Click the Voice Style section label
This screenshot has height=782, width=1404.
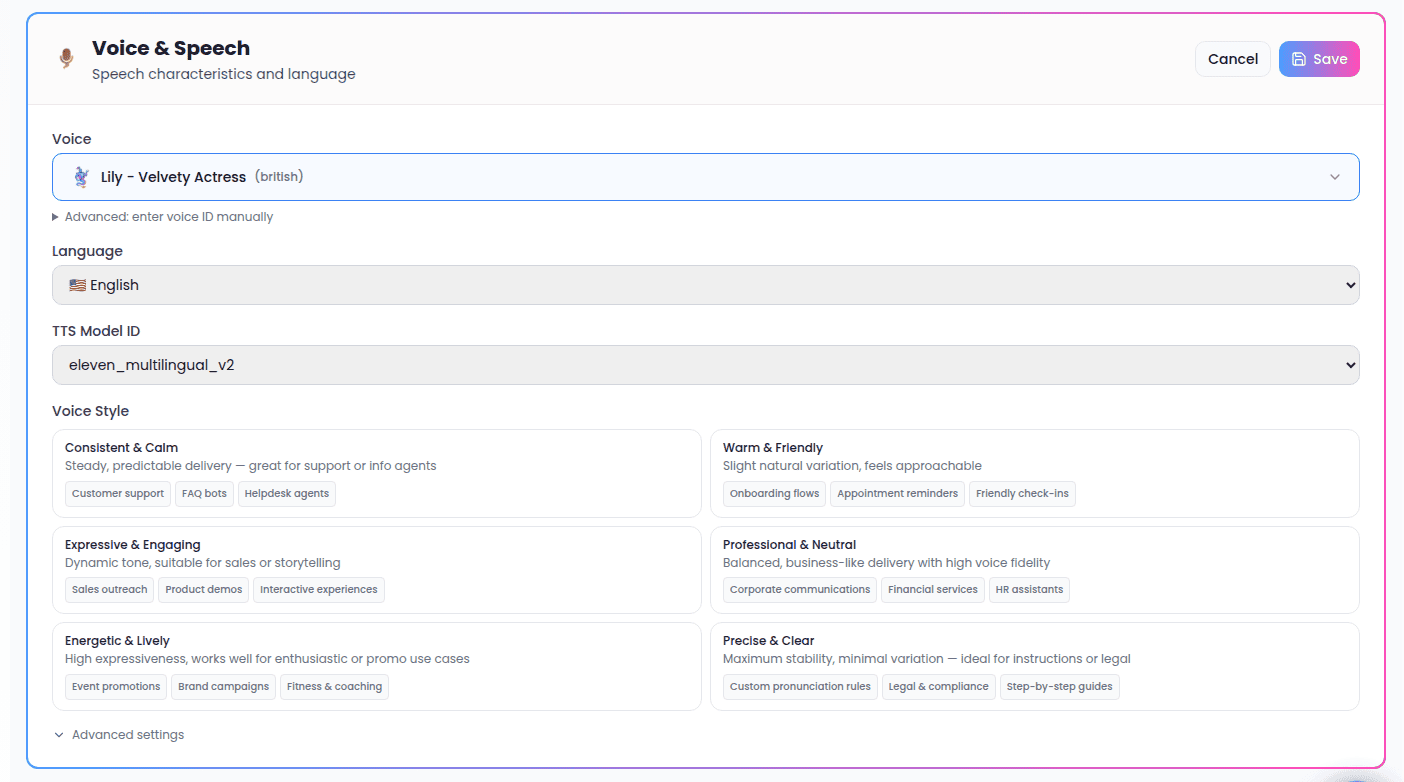click(91, 411)
